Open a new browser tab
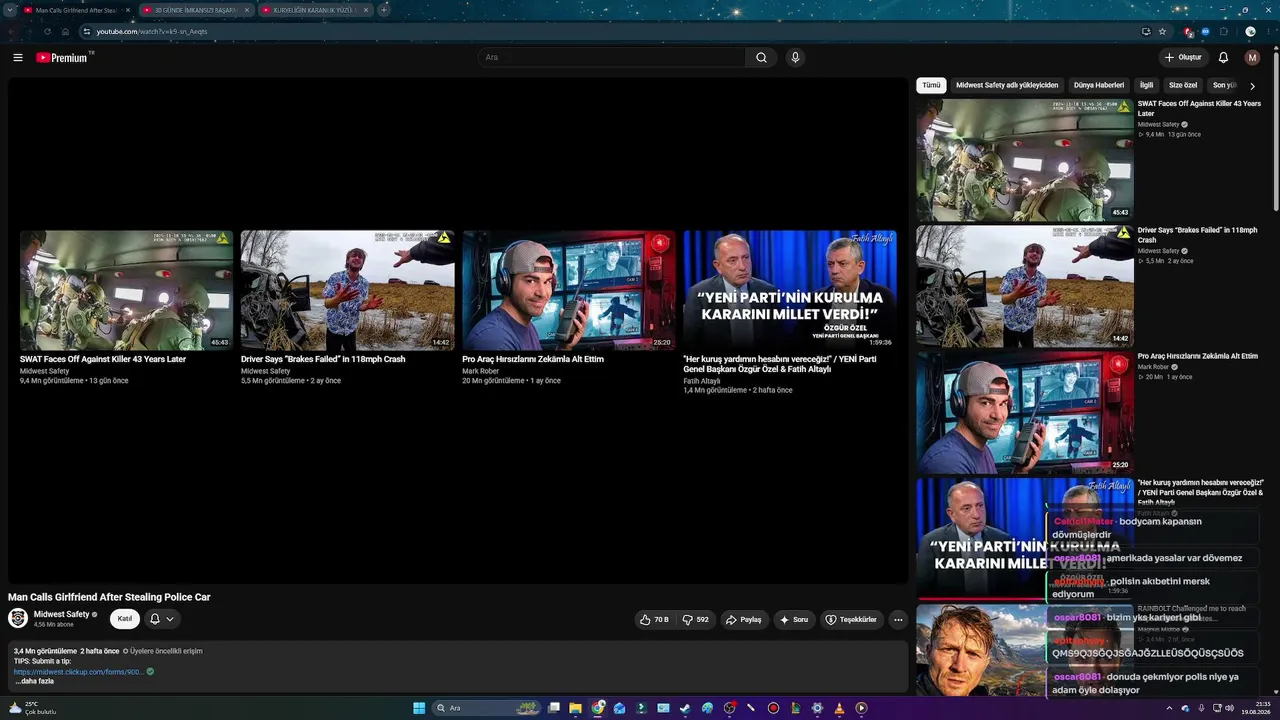The height and width of the screenshot is (720, 1280). pyautogui.click(x=383, y=10)
